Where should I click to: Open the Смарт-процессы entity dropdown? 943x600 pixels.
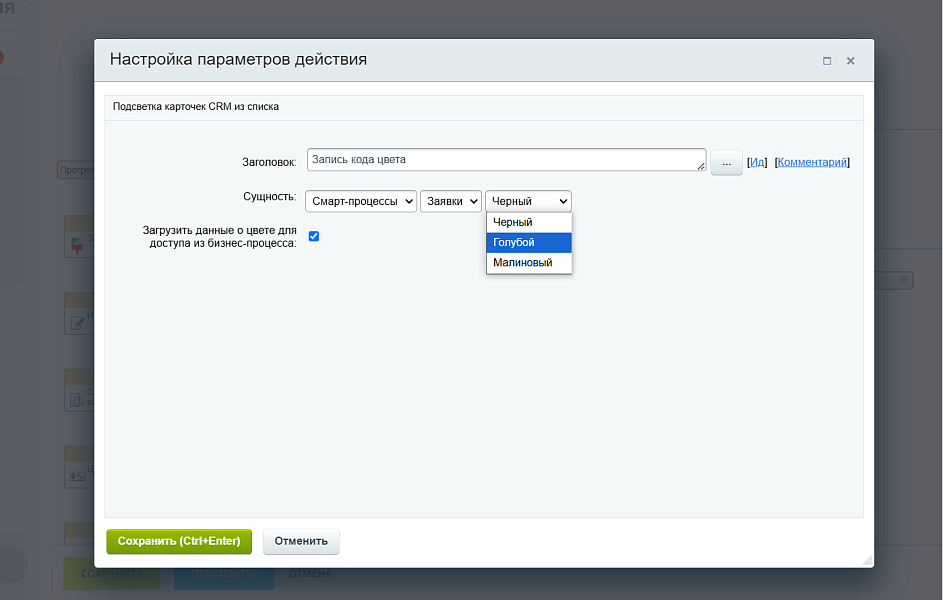coord(360,200)
